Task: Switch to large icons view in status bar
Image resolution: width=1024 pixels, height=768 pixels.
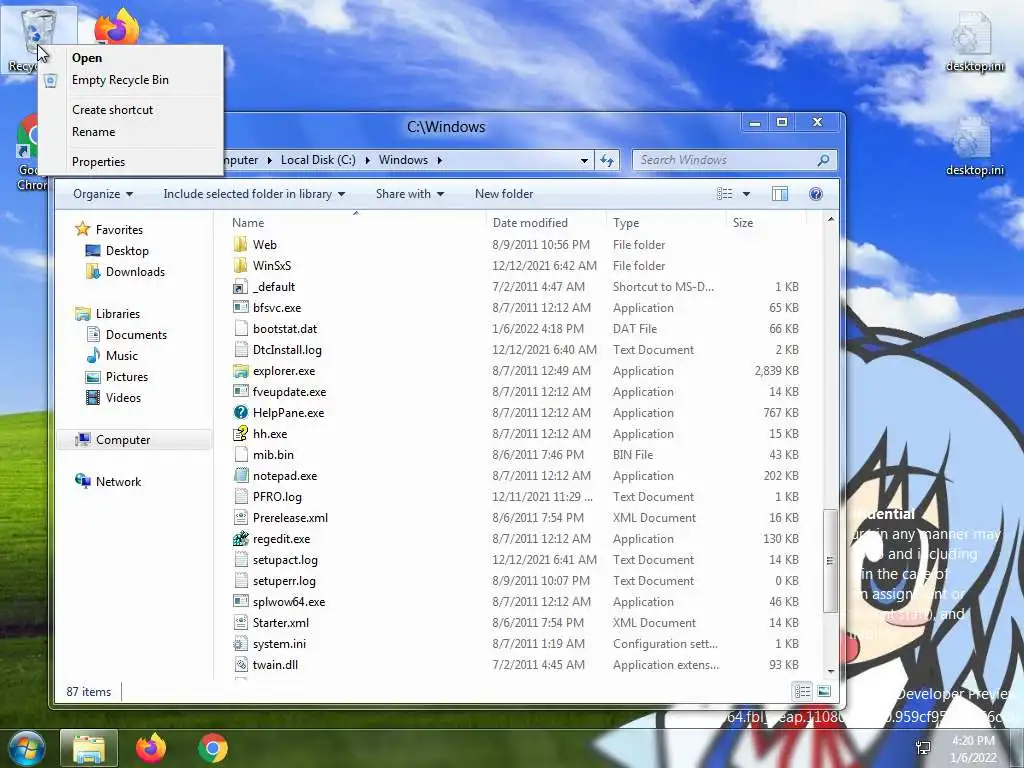Action: tap(824, 691)
